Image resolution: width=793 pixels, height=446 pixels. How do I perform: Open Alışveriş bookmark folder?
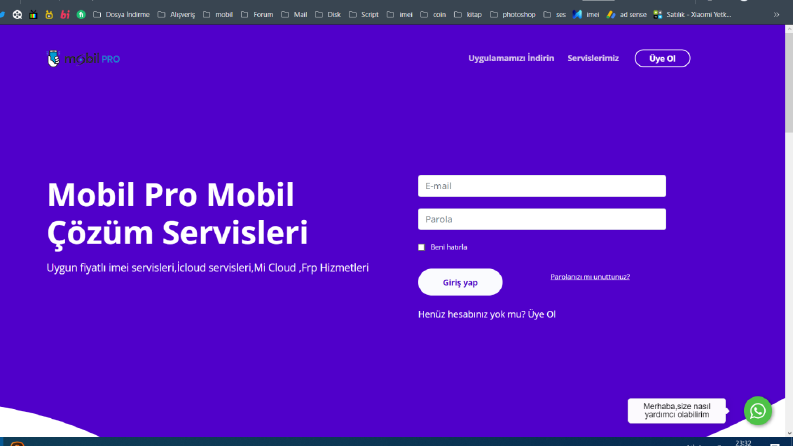pos(176,15)
